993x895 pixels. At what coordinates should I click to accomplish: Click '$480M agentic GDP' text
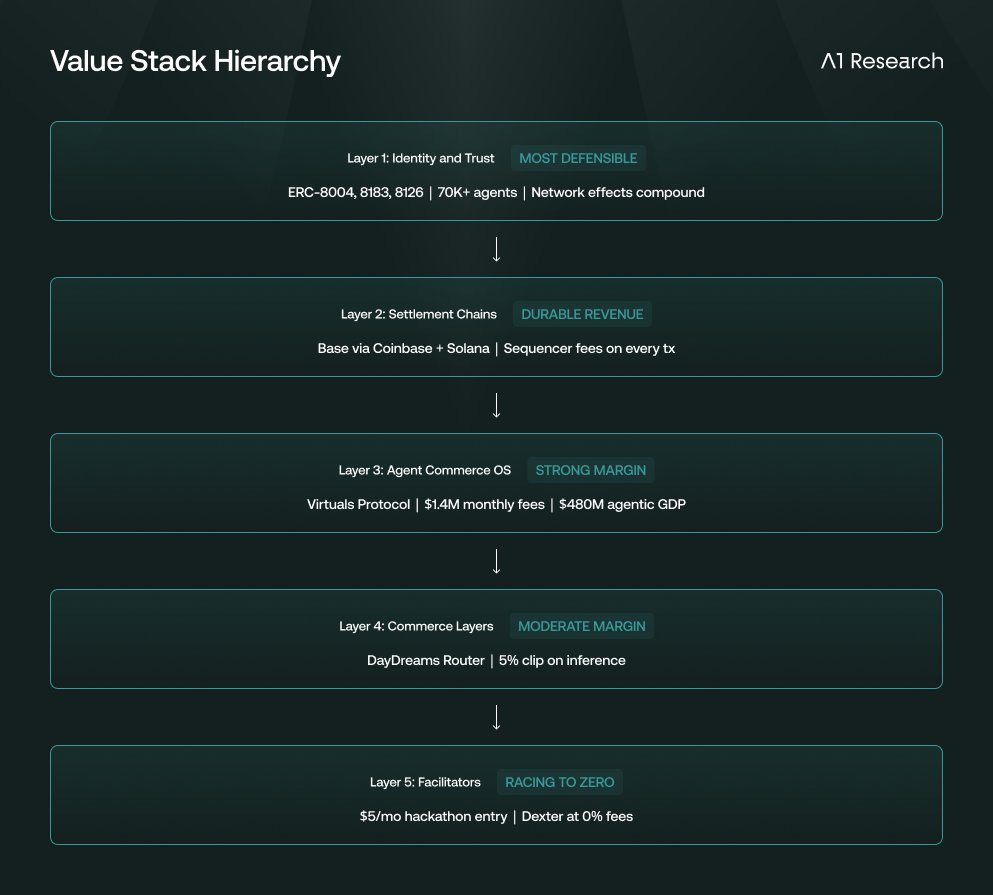tap(623, 504)
